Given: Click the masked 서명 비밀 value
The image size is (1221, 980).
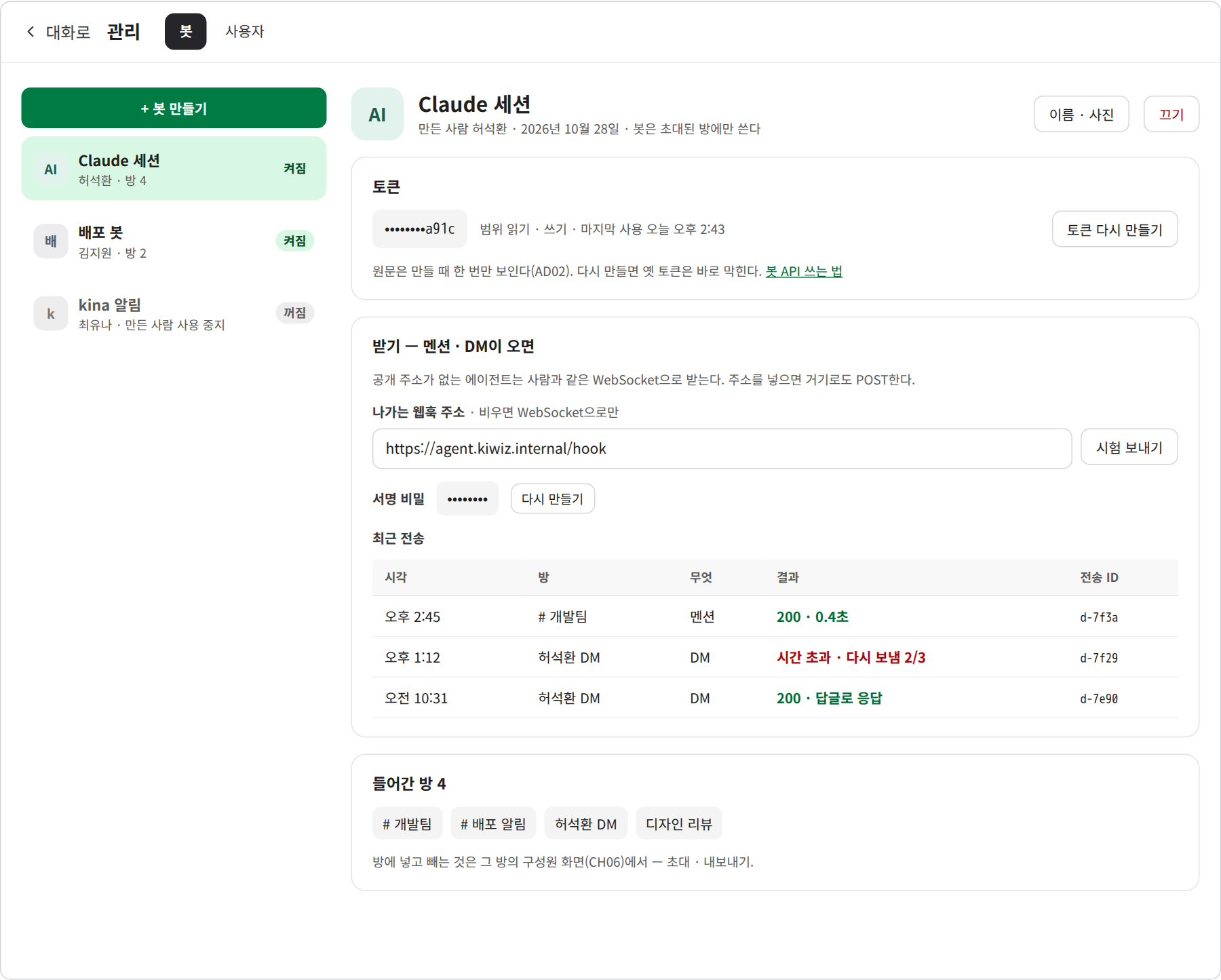Looking at the screenshot, I should 467,498.
